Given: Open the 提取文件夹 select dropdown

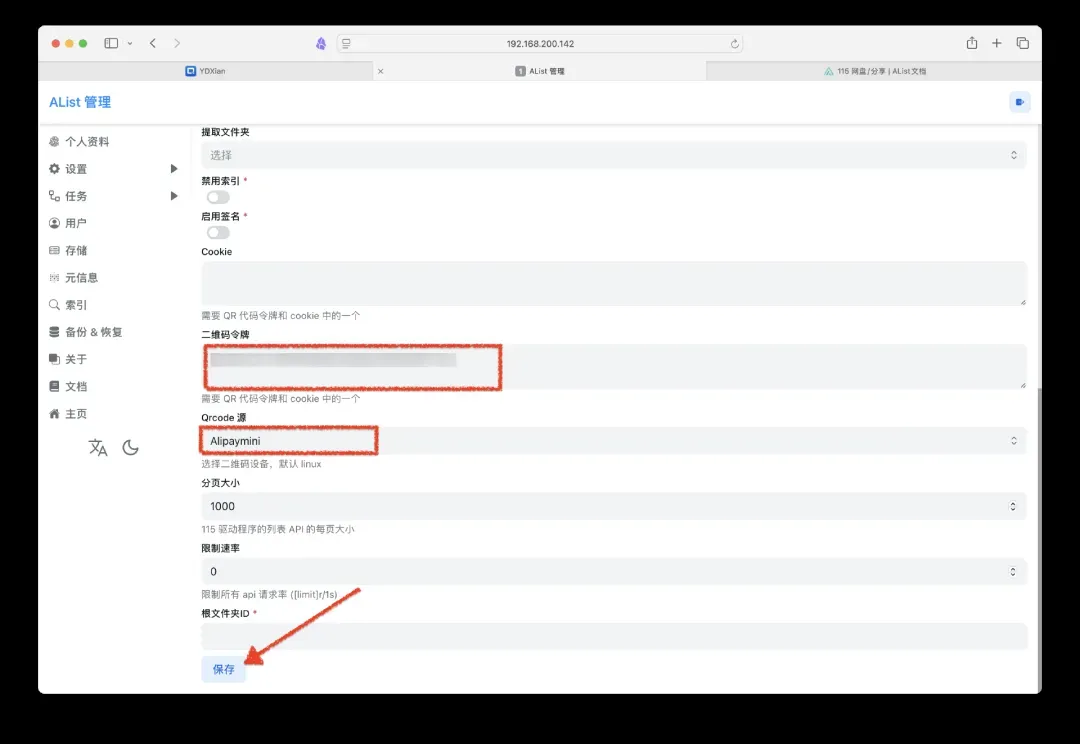Looking at the screenshot, I should coord(614,155).
